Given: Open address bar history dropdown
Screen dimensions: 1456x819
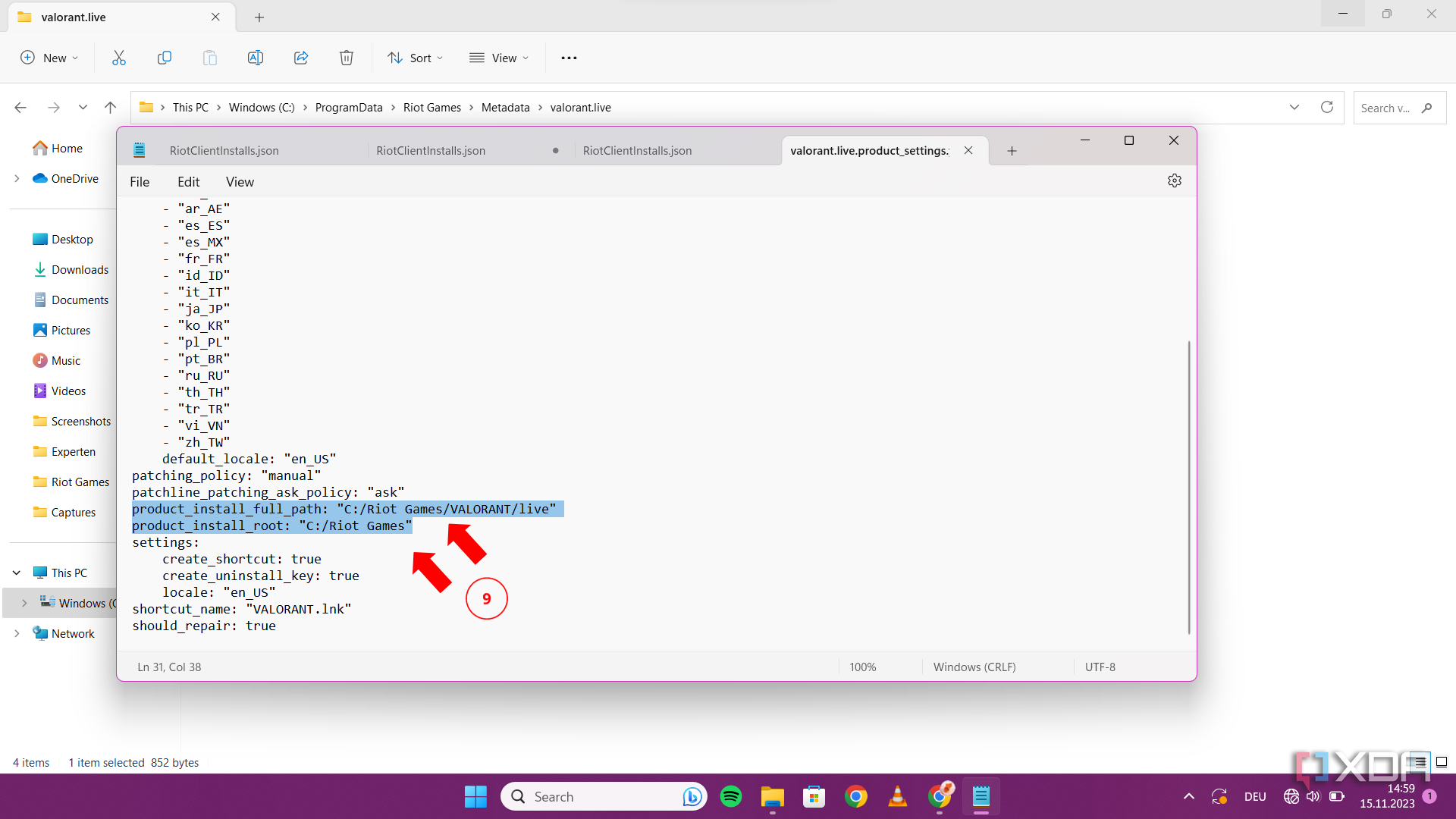Looking at the screenshot, I should click(x=1294, y=108).
